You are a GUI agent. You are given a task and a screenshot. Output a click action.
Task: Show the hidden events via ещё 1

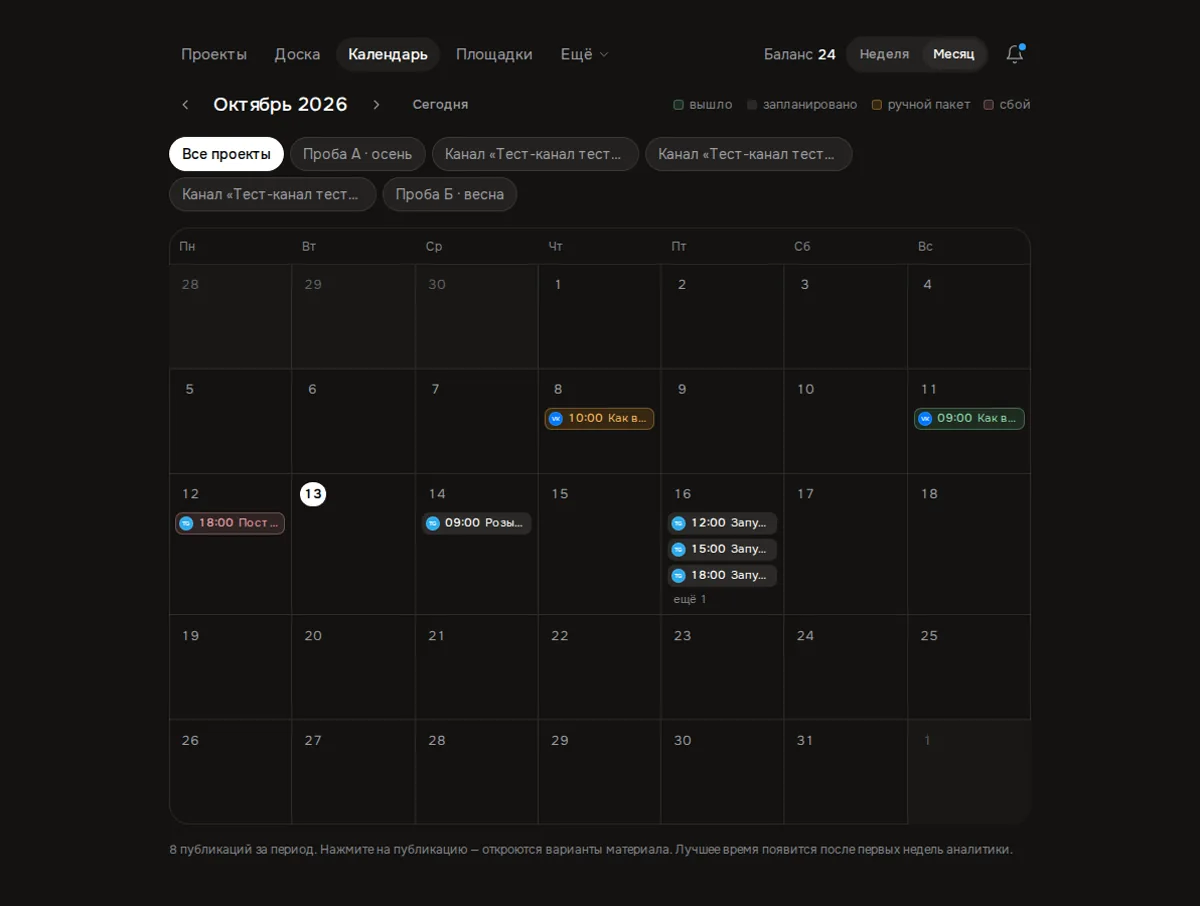(x=690, y=599)
